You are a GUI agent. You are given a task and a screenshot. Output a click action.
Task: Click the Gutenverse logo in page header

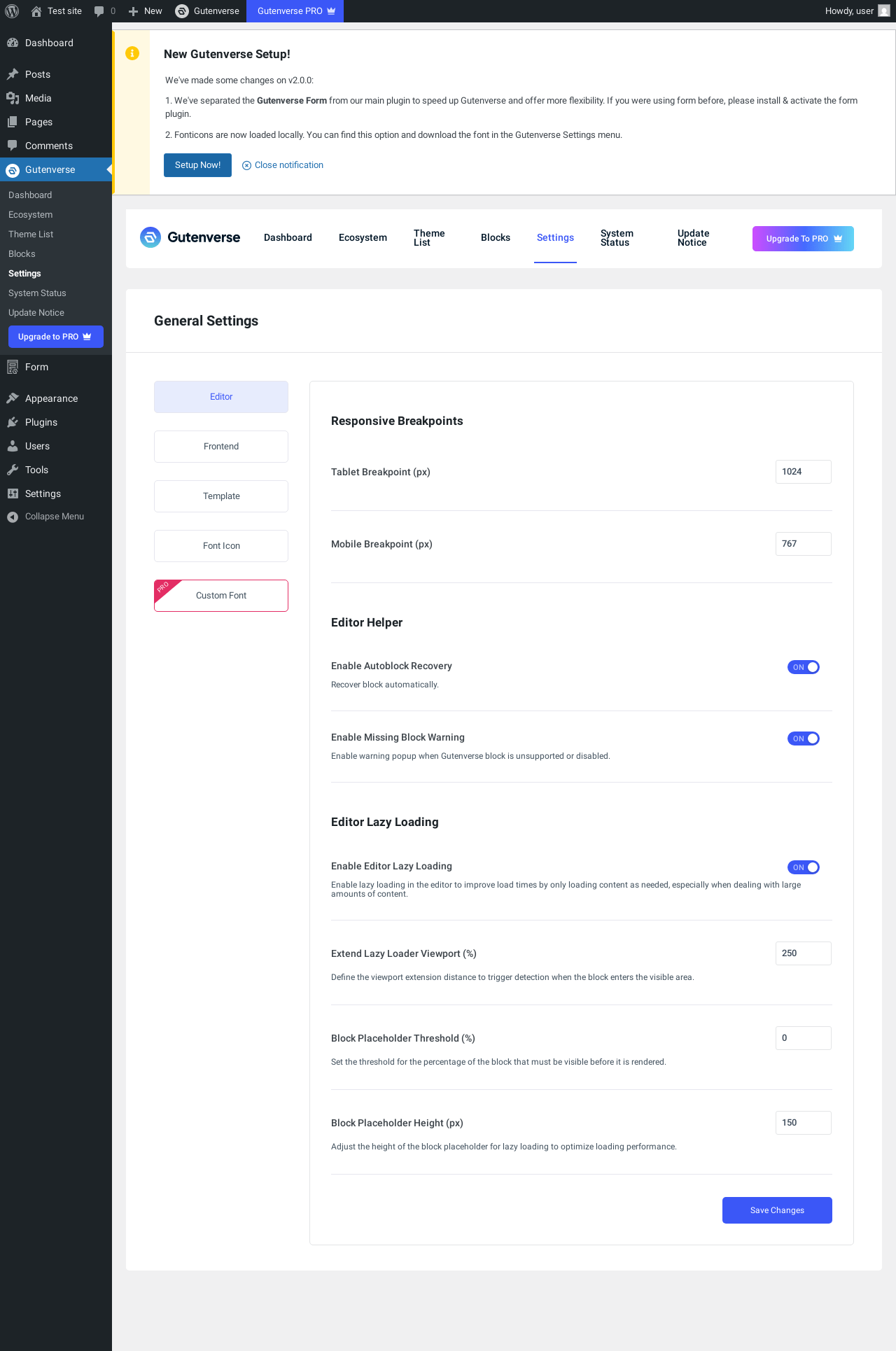tap(190, 237)
